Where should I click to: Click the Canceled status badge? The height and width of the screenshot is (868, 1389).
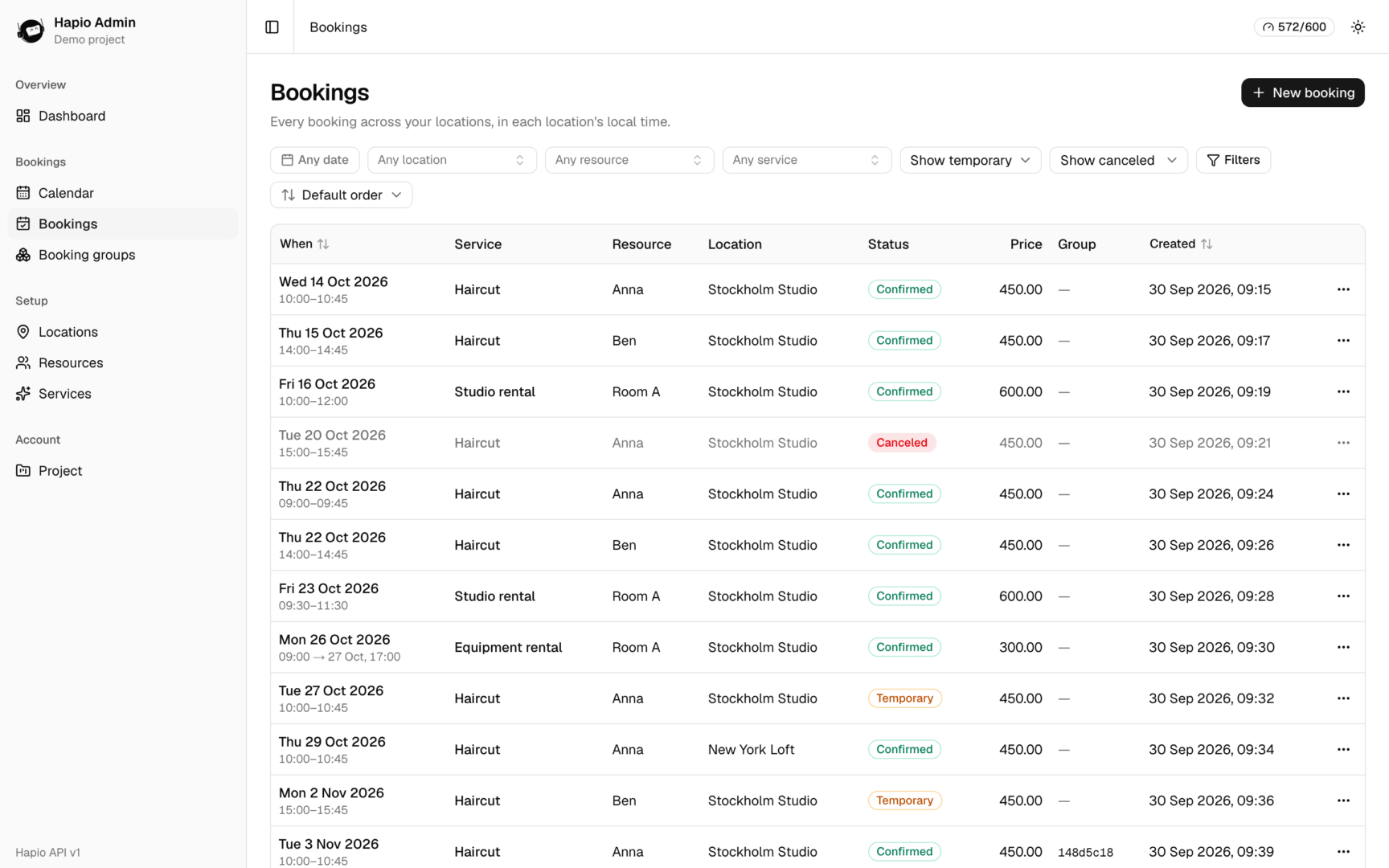pyautogui.click(x=902, y=443)
